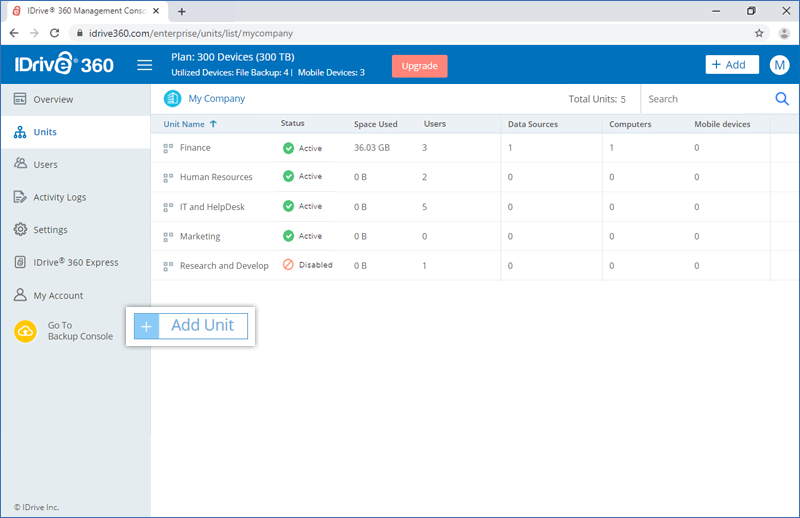
Task: Click the yellow cloud Backup Console icon
Action: (x=26, y=332)
